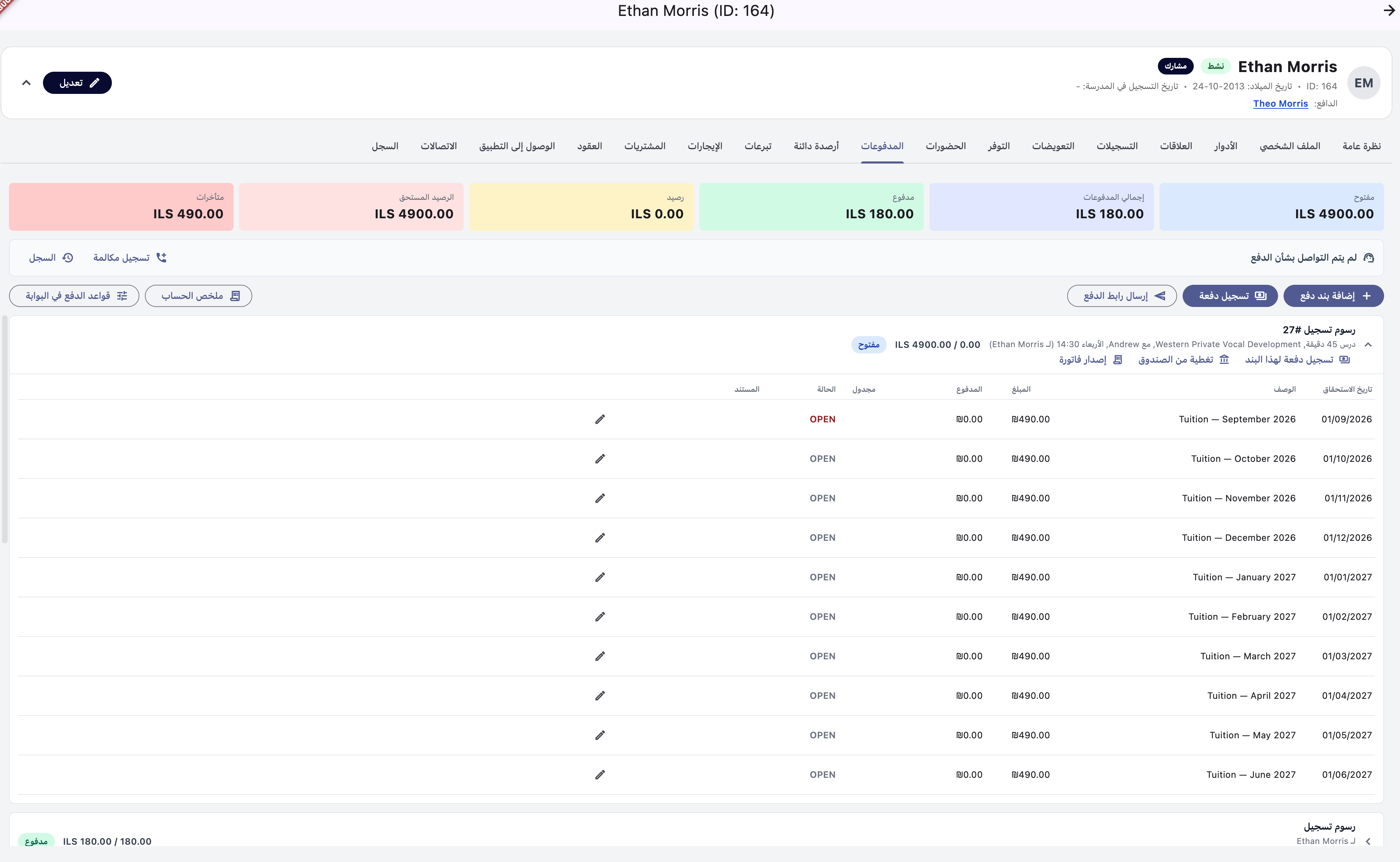Click the red متأخرات ILS 490.00 card
The image size is (1400, 862).
121,206
